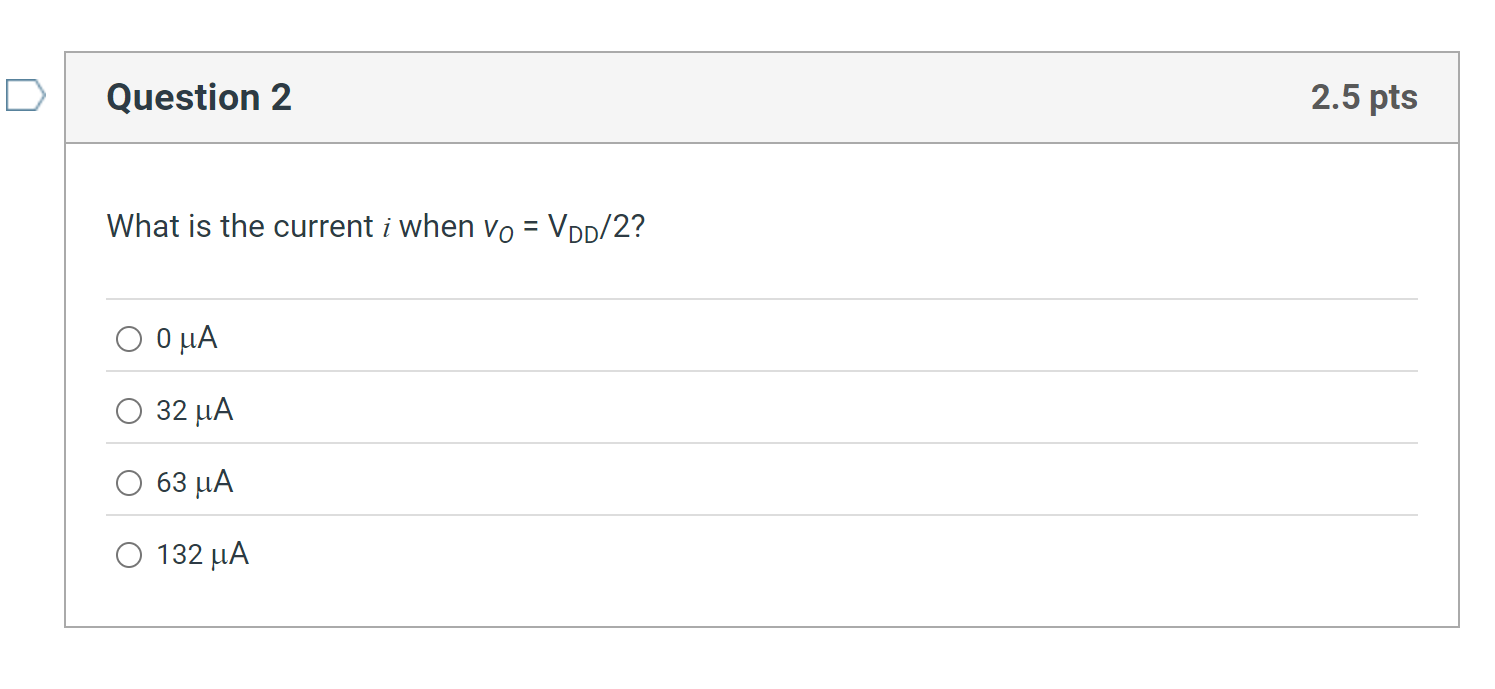The height and width of the screenshot is (689, 1495).
Task: Click the 0 µA answer label text
Action: pos(186,339)
